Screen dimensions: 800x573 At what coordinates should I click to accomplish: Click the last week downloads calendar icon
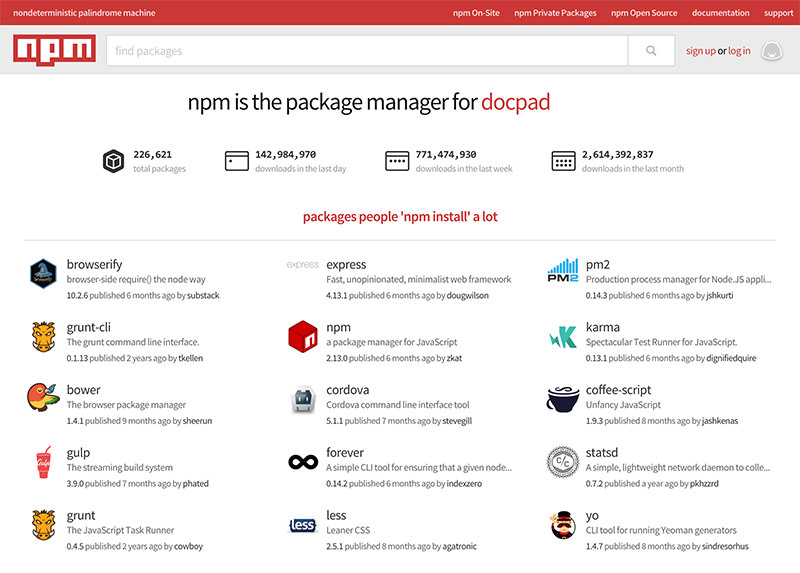[397, 161]
